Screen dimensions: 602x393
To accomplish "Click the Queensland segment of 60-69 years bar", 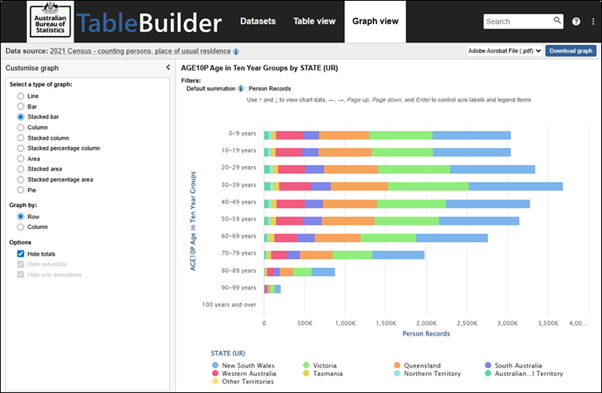I will 338,238.
